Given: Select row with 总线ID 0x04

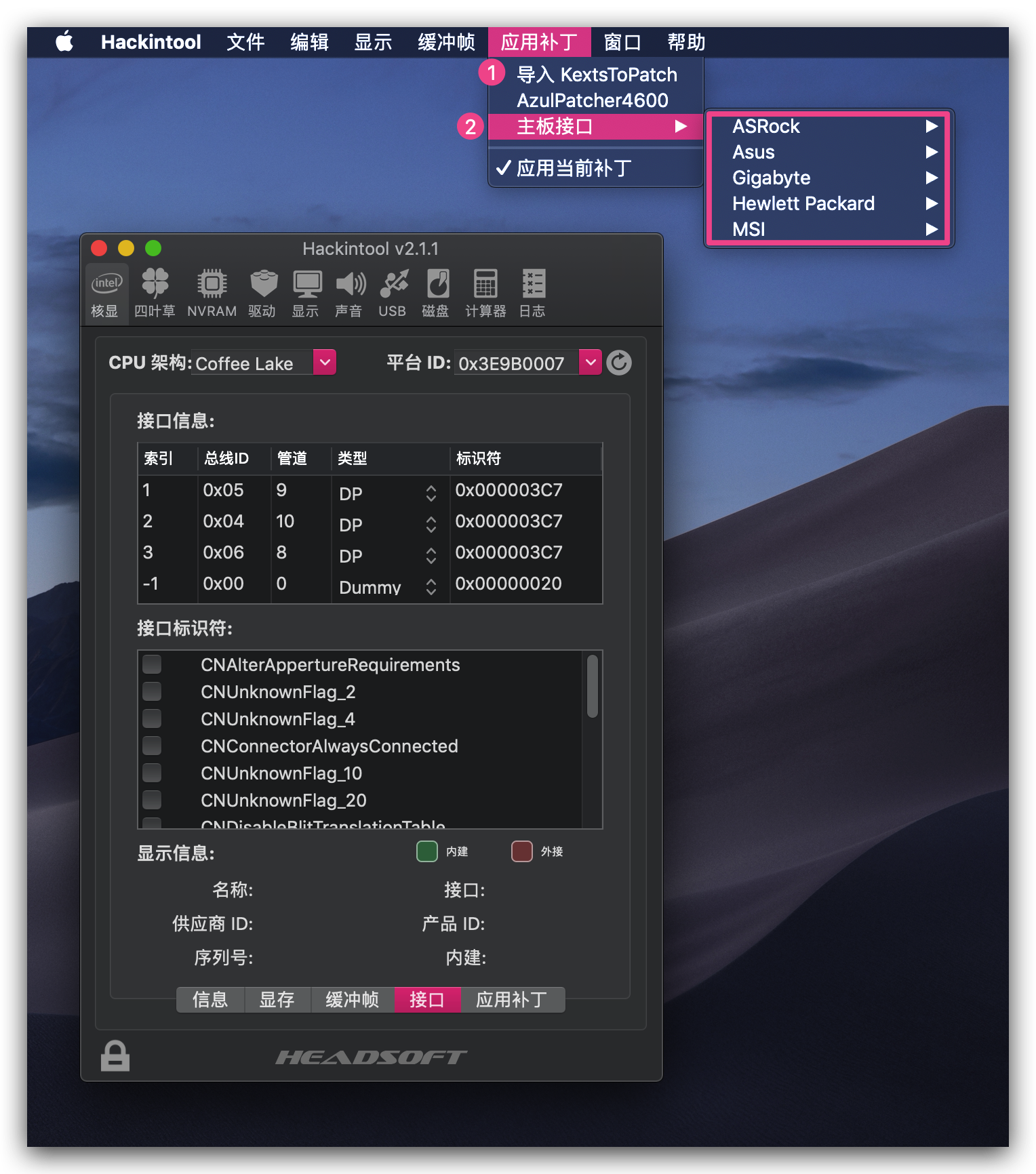Looking at the screenshot, I should pos(370,522).
